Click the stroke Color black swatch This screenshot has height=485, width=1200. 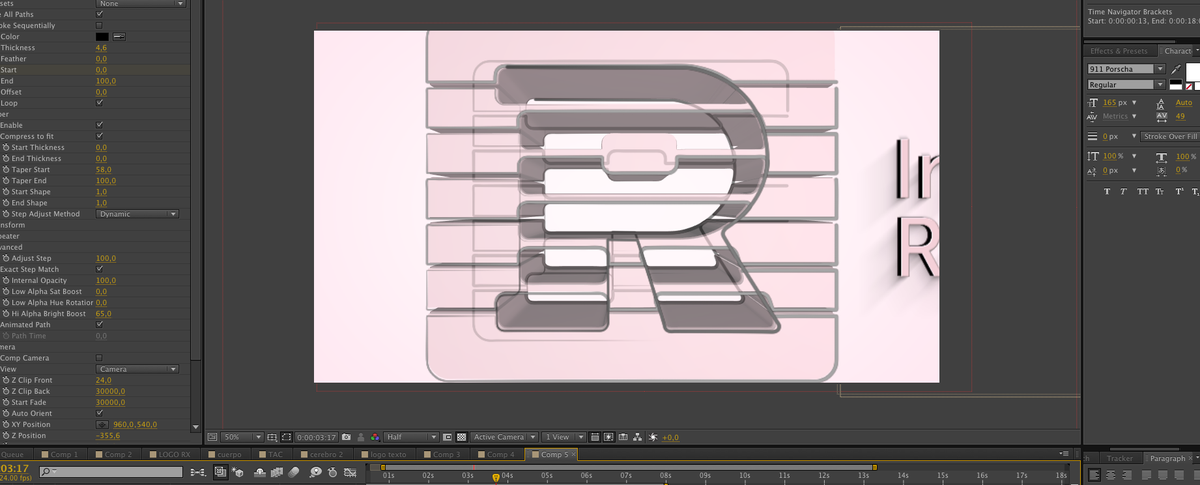pos(102,37)
